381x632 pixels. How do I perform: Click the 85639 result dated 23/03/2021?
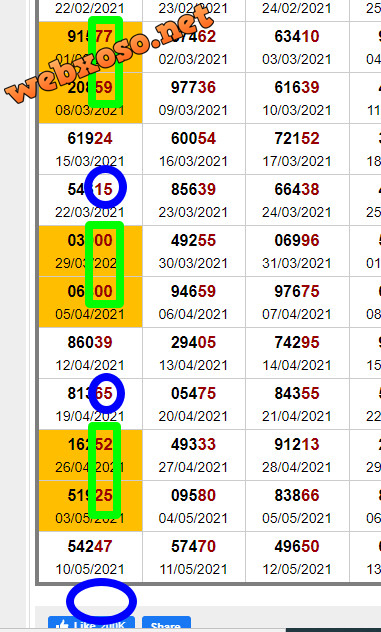click(x=194, y=200)
